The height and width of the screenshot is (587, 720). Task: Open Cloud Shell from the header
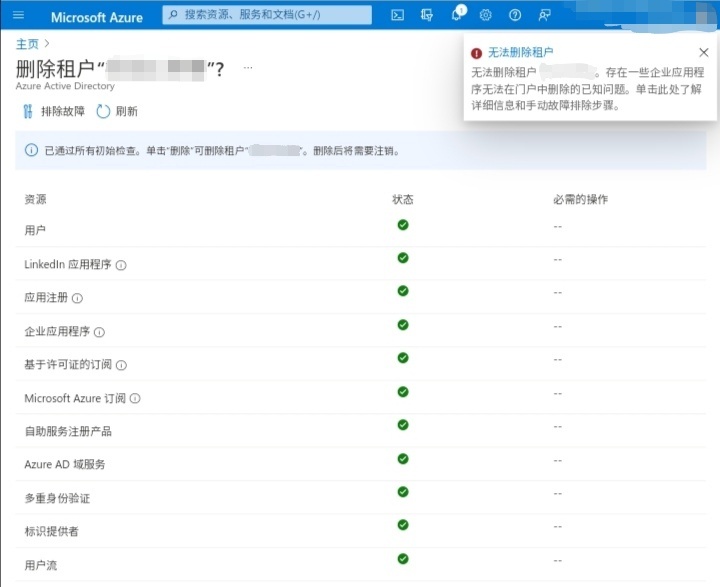[x=397, y=15]
